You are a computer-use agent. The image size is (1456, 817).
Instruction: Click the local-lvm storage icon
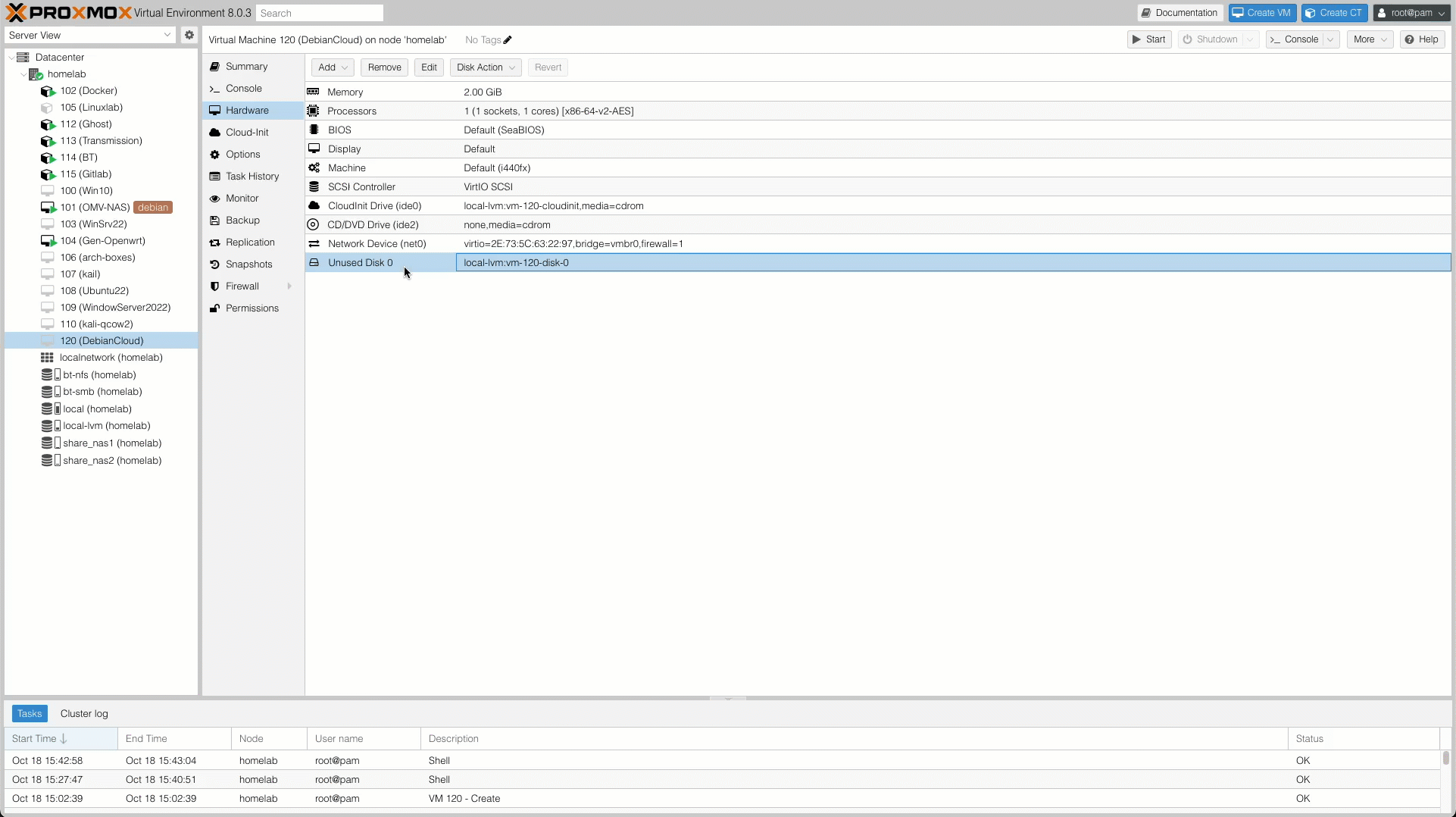(x=51, y=426)
